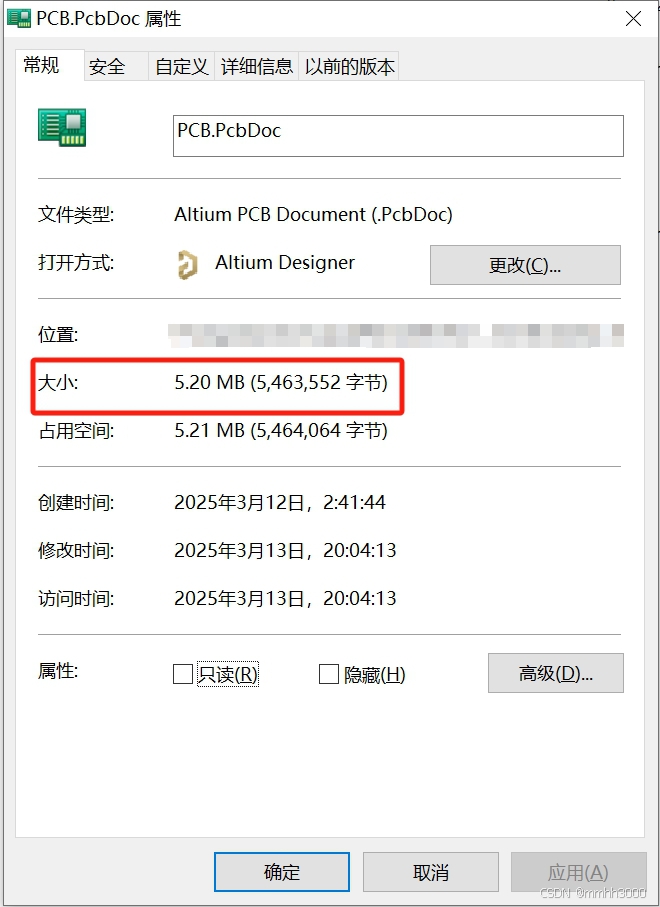Click the 应用(A) button
The height and width of the screenshot is (907, 660).
tap(578, 872)
